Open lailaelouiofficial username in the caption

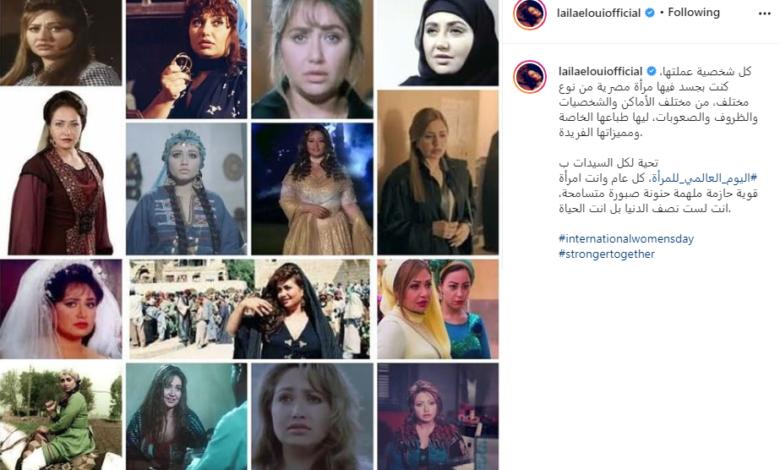pyautogui.click(x=600, y=72)
